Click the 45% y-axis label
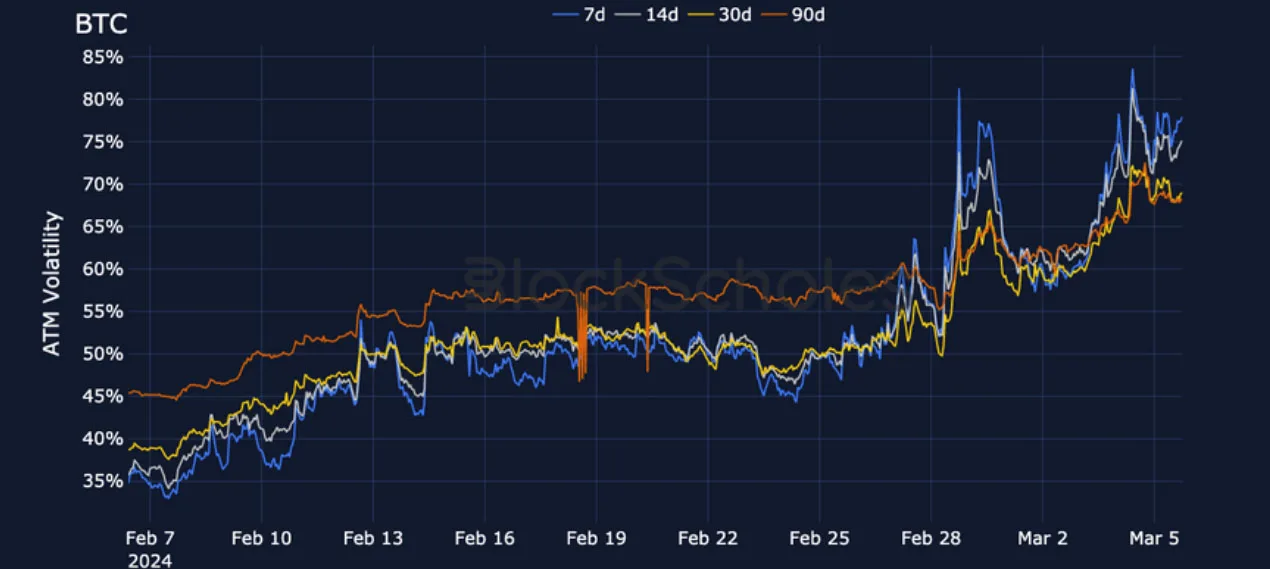 [103, 396]
